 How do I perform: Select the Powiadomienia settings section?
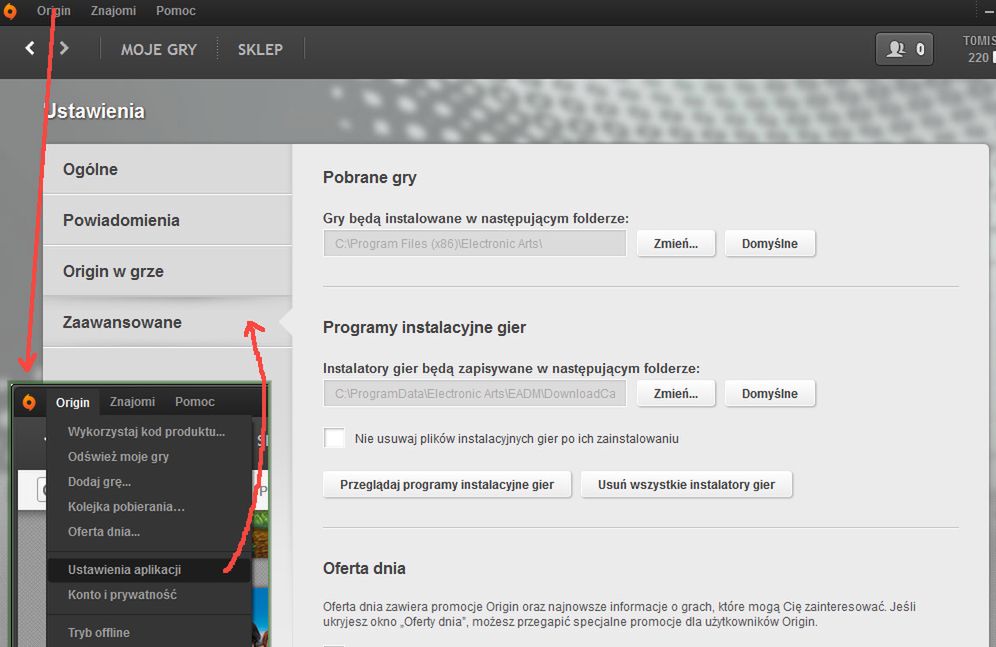(x=168, y=220)
